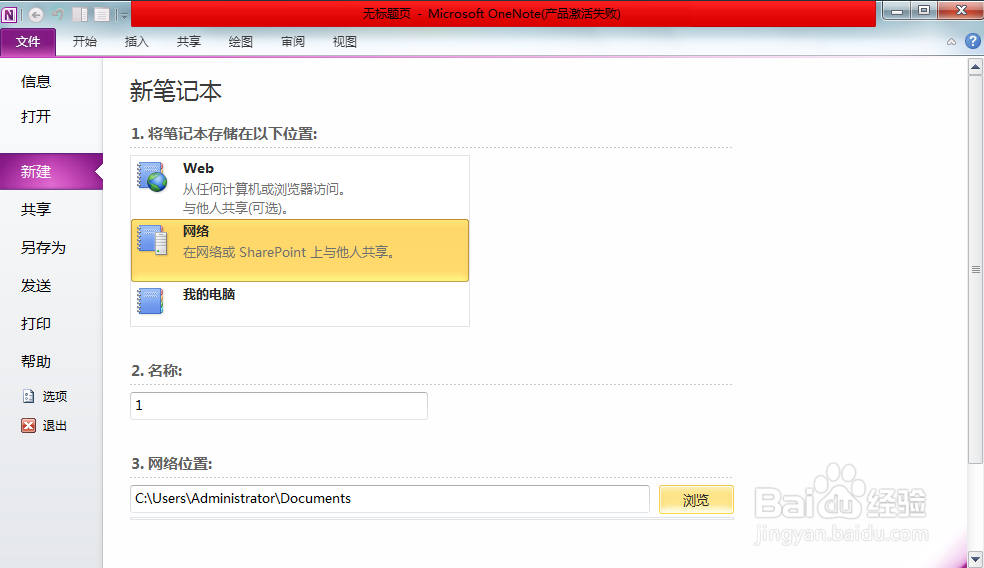Click the Full Page View icon
The height and width of the screenshot is (568, 984).
(102, 14)
